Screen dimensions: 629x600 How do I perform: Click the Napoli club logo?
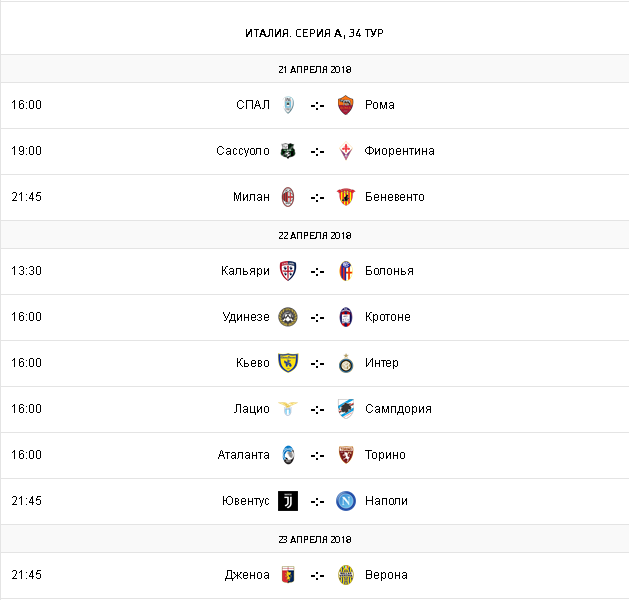tap(346, 501)
